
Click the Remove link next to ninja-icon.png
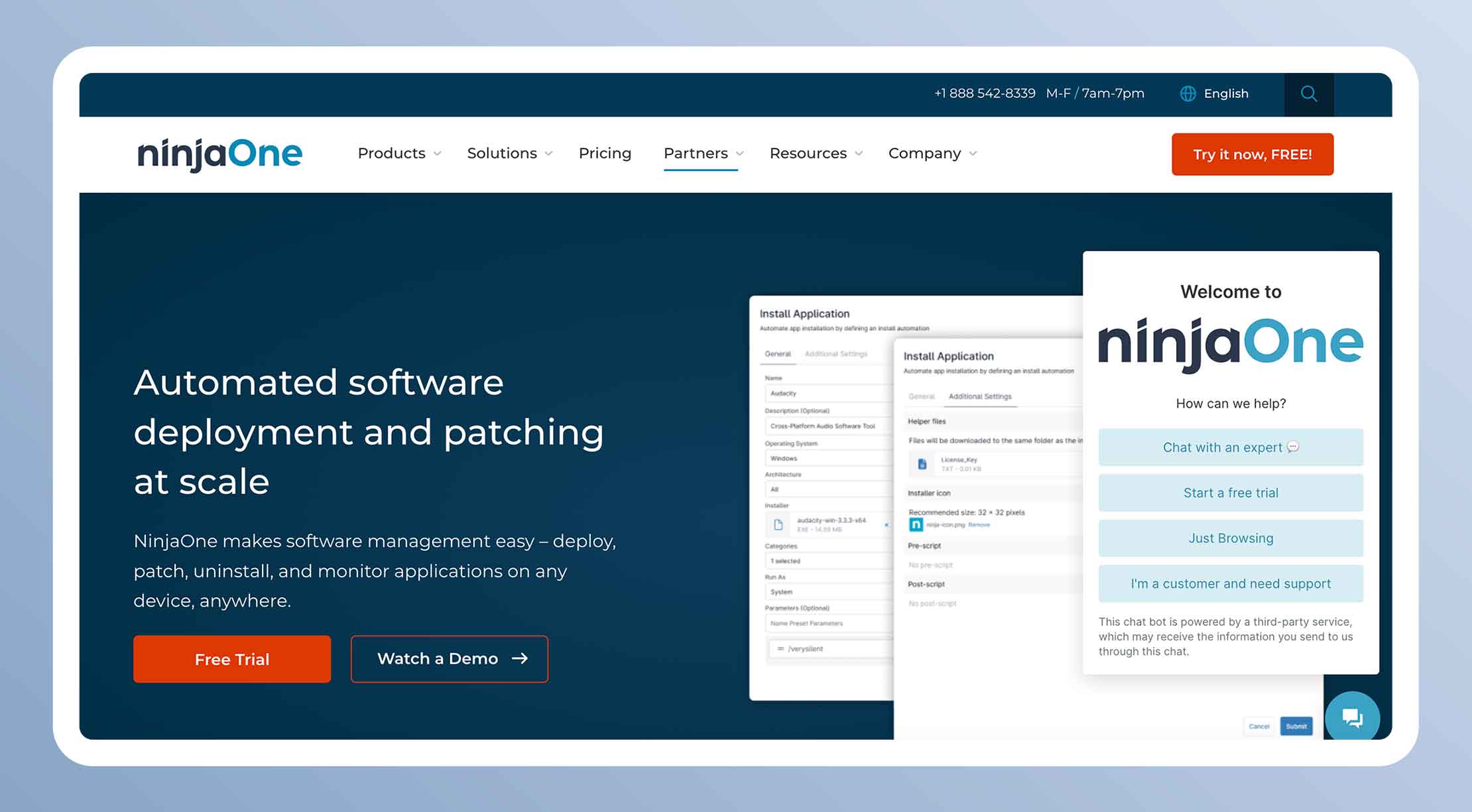coord(979,525)
